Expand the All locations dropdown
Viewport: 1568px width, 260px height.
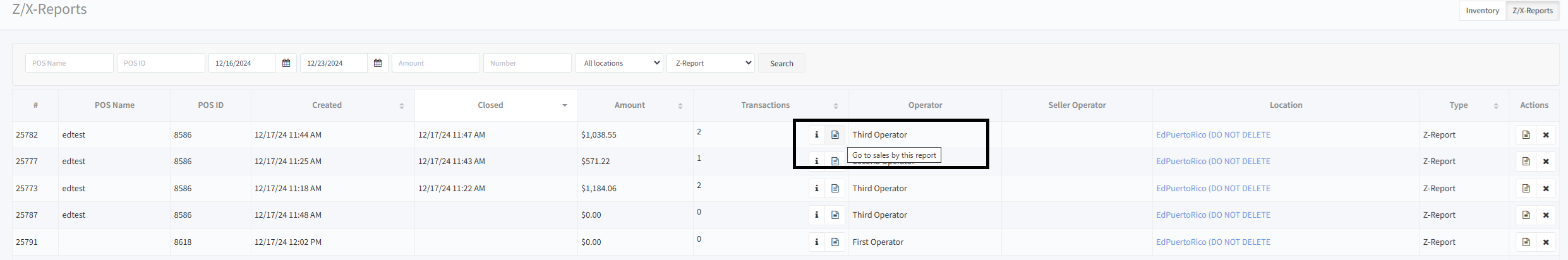pos(619,63)
